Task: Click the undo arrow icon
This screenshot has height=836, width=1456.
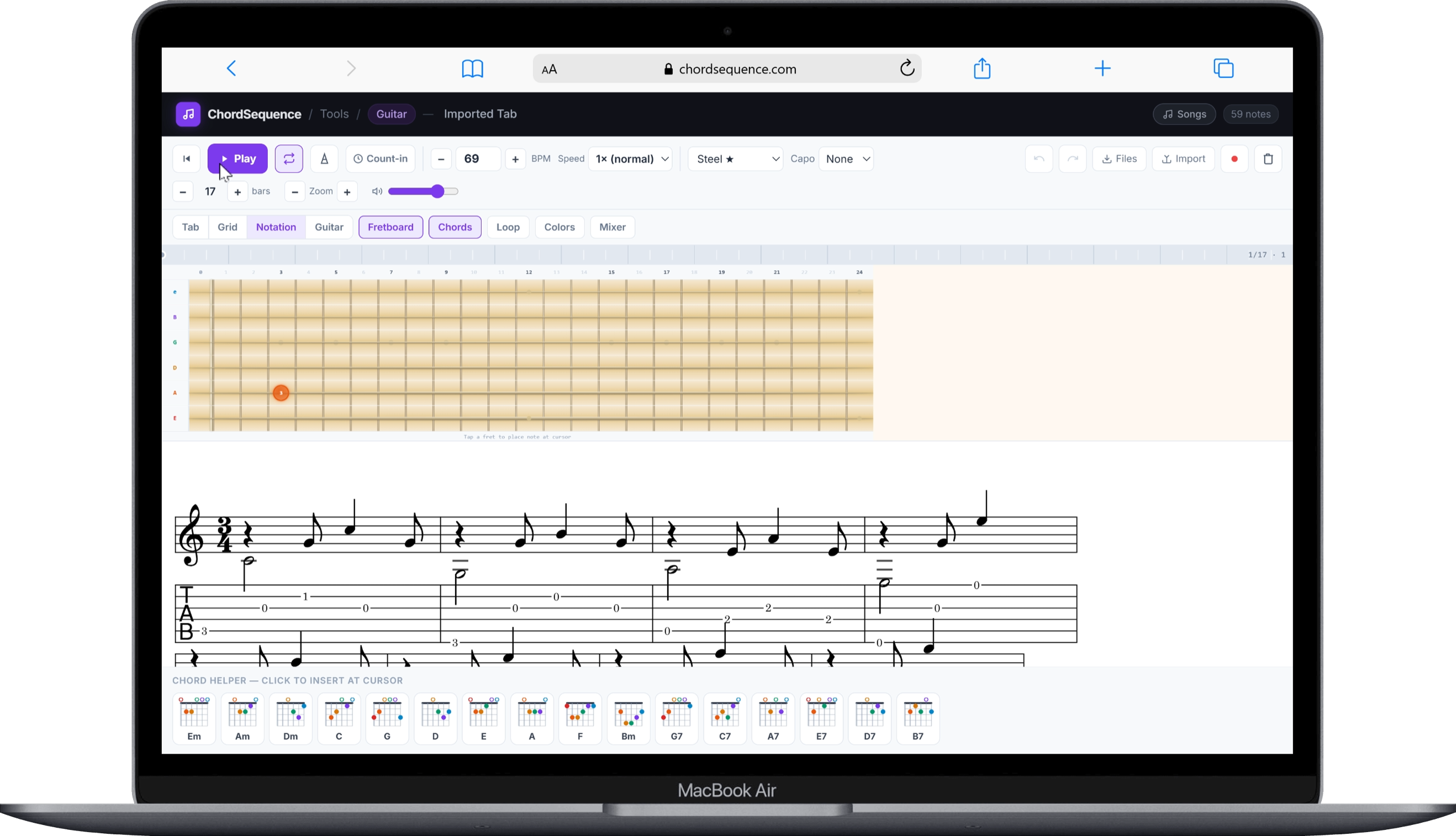Action: pyautogui.click(x=1039, y=159)
